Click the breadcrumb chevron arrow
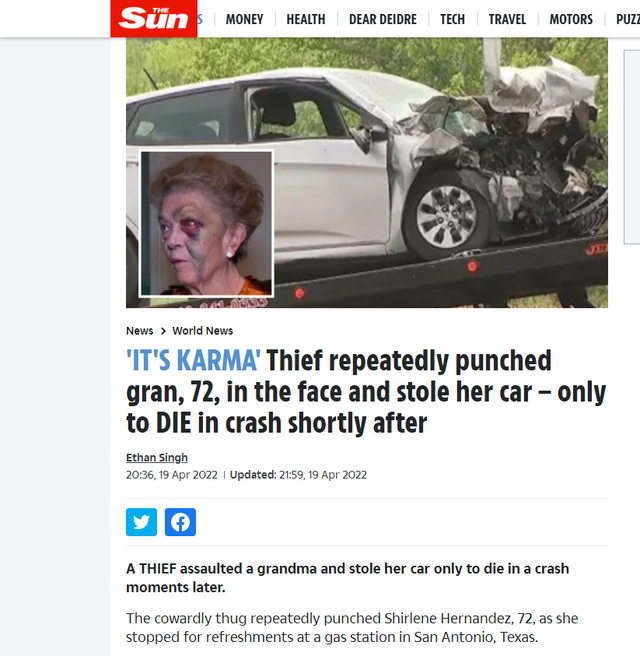 [163, 331]
